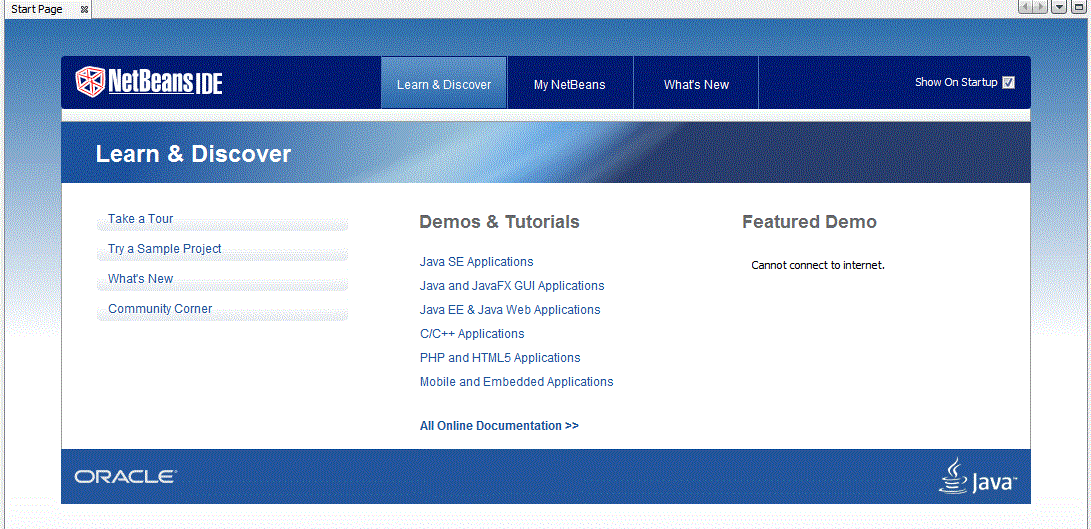Click the Demos & Tutorials heading
This screenshot has width=1091, height=529.
500,222
